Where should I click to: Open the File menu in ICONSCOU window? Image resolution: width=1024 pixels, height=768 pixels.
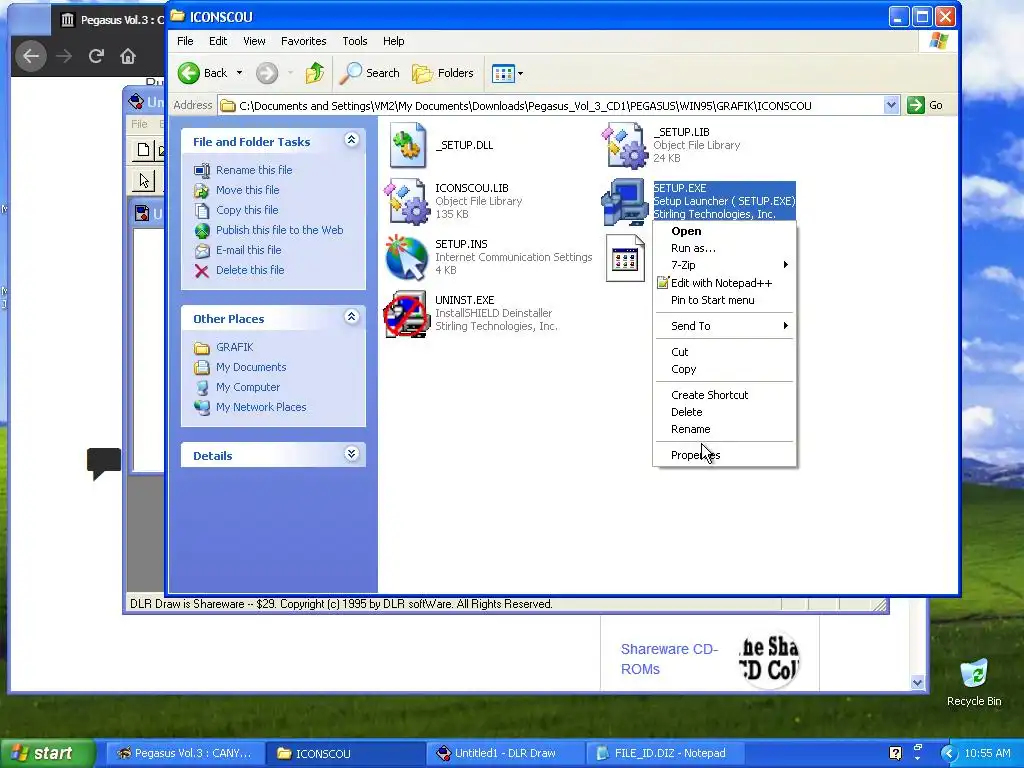(185, 41)
